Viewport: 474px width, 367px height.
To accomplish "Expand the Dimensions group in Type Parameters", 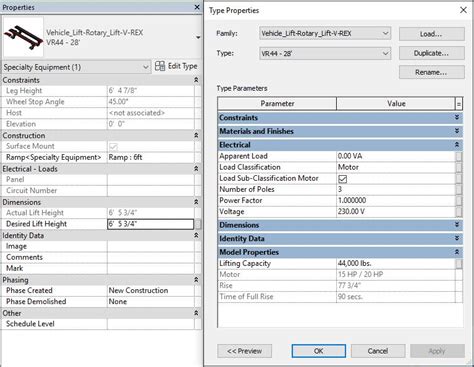I will (x=457, y=225).
